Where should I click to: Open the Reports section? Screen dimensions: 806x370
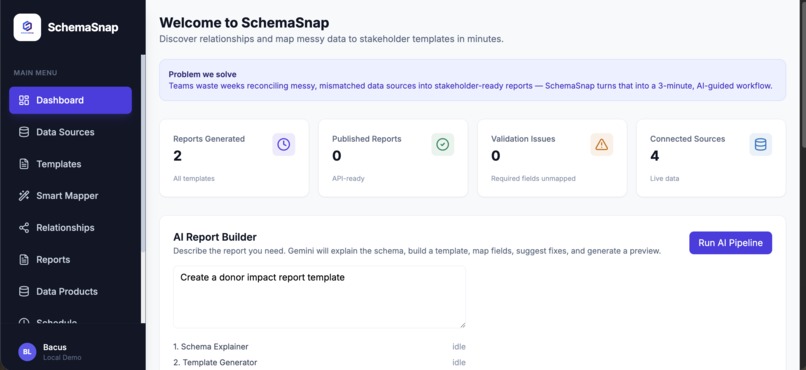point(70,260)
